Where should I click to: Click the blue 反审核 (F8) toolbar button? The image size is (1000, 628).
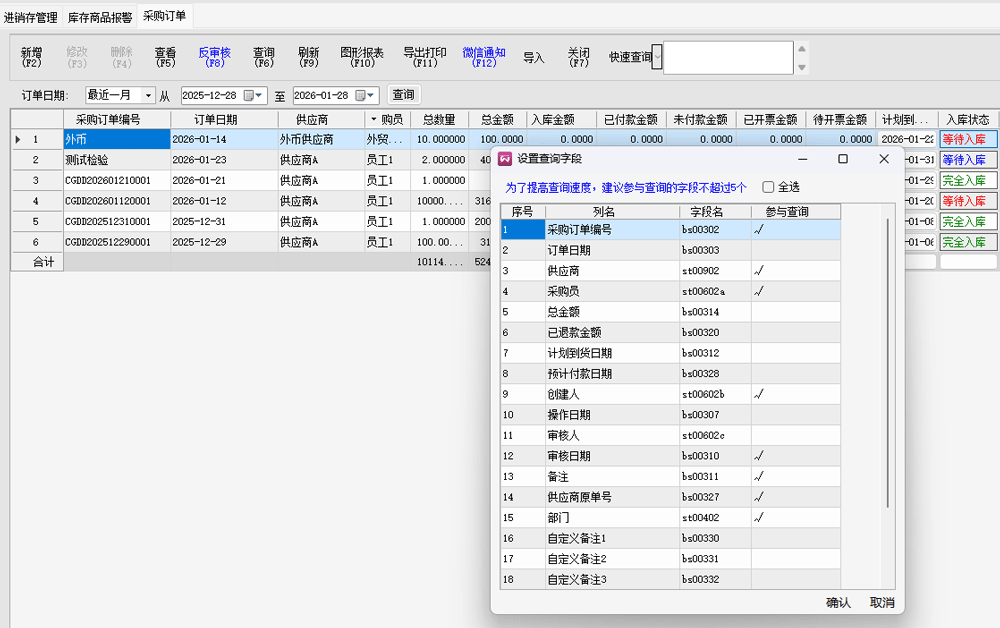click(214, 57)
